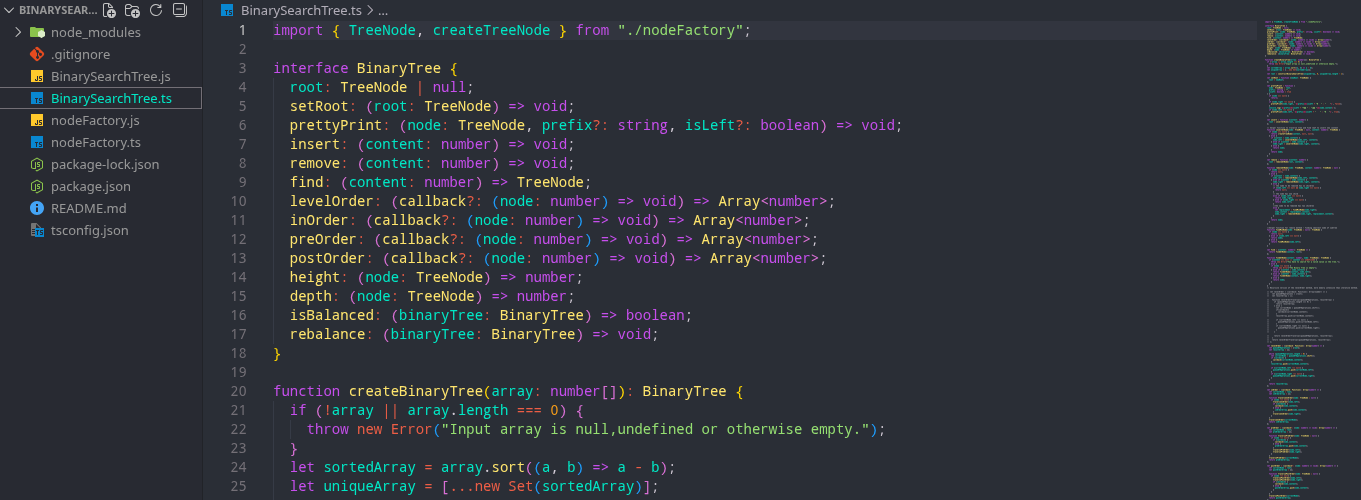Click line number 3 in the gutter
Viewport: 1361px width, 500px height.
click(x=242, y=68)
